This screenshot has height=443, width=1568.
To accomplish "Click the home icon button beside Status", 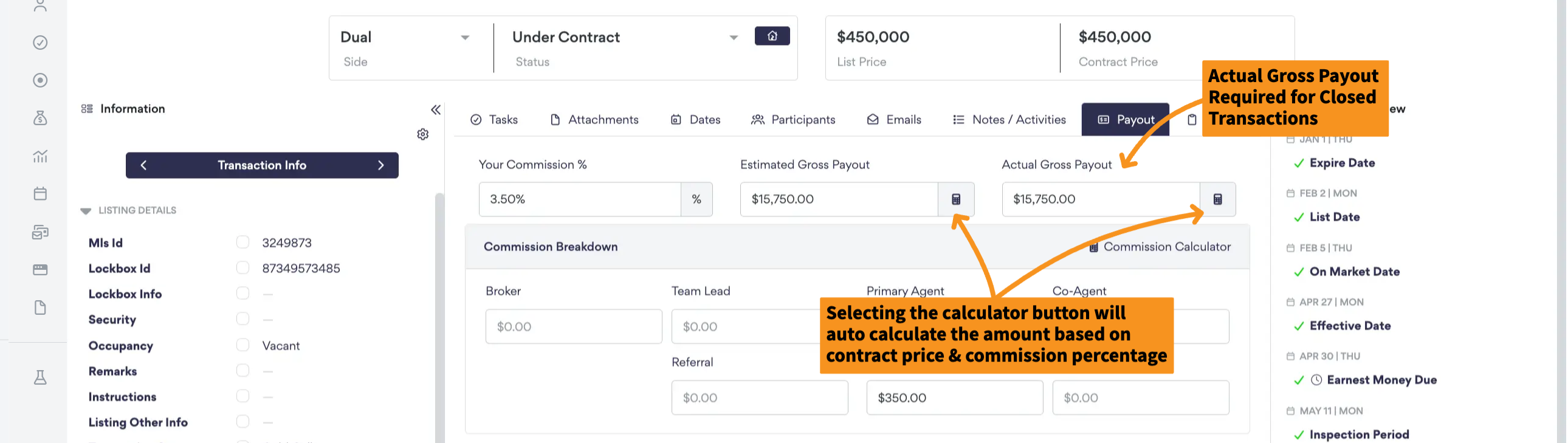I will pyautogui.click(x=773, y=36).
